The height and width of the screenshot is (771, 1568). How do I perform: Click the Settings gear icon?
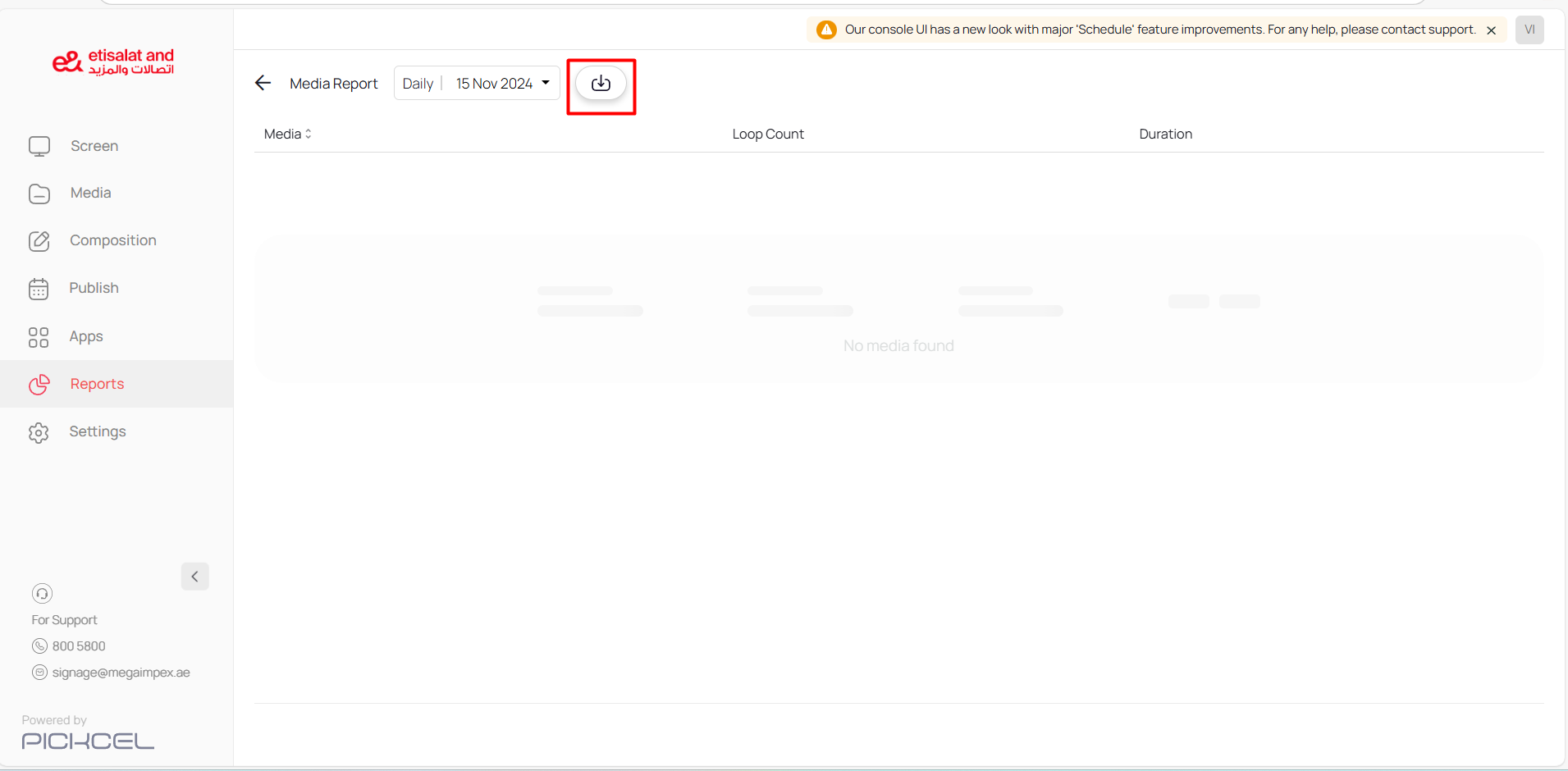click(39, 432)
